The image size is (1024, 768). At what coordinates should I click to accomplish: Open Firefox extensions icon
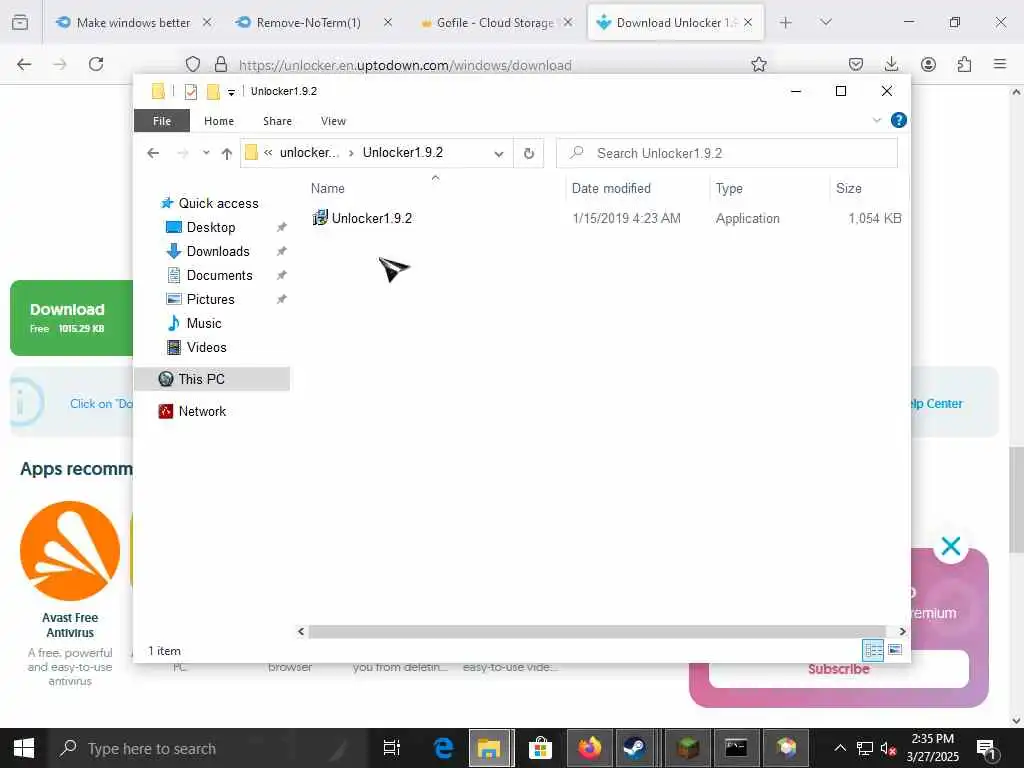click(964, 64)
